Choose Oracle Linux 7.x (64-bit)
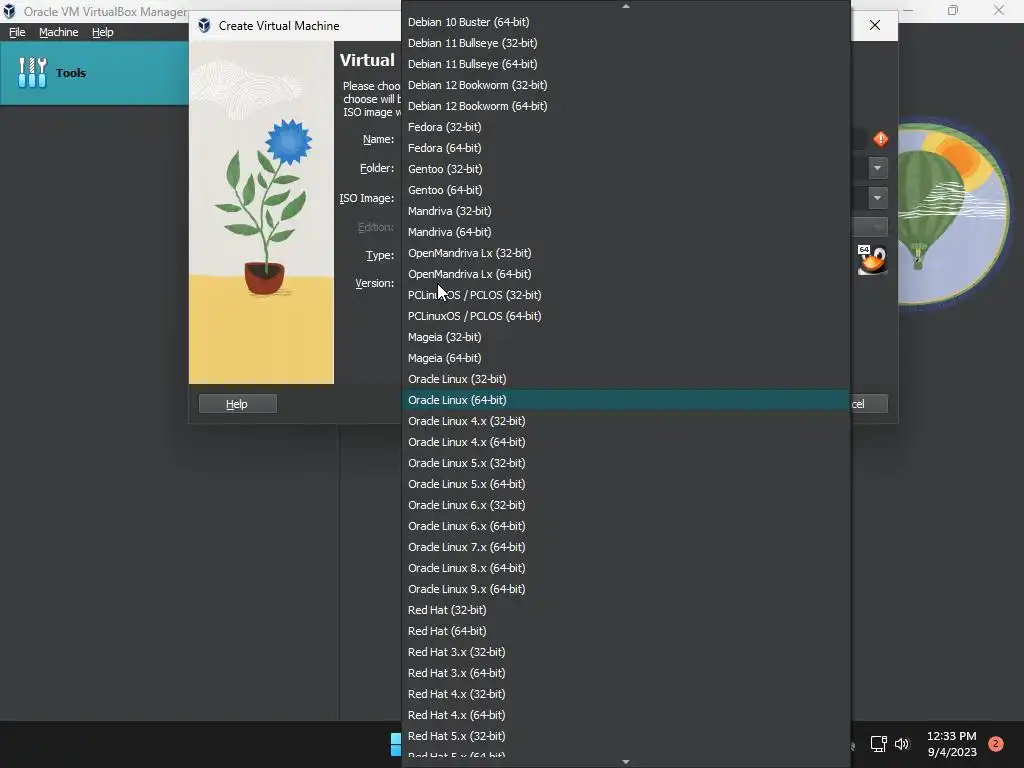The width and height of the screenshot is (1024, 768). click(626, 547)
